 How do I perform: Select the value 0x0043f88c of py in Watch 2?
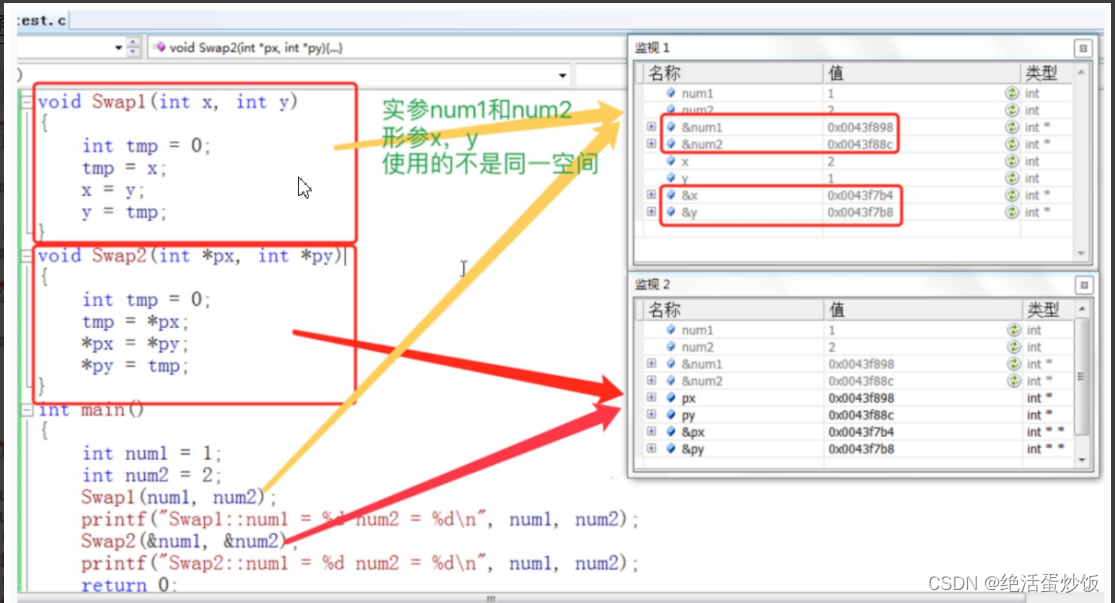click(x=861, y=415)
